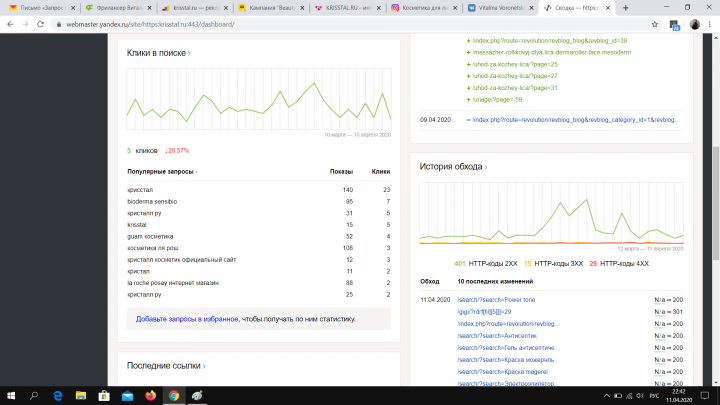Open 'Последние ссылки' section heading

166,366
